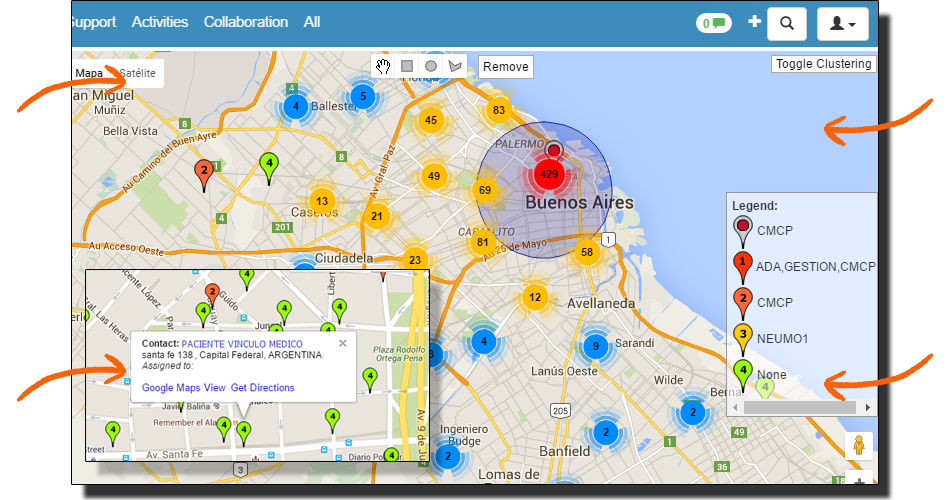Viewport: 950px width, 500px height.
Task: Pick up the Street View pegman
Action: point(857,446)
